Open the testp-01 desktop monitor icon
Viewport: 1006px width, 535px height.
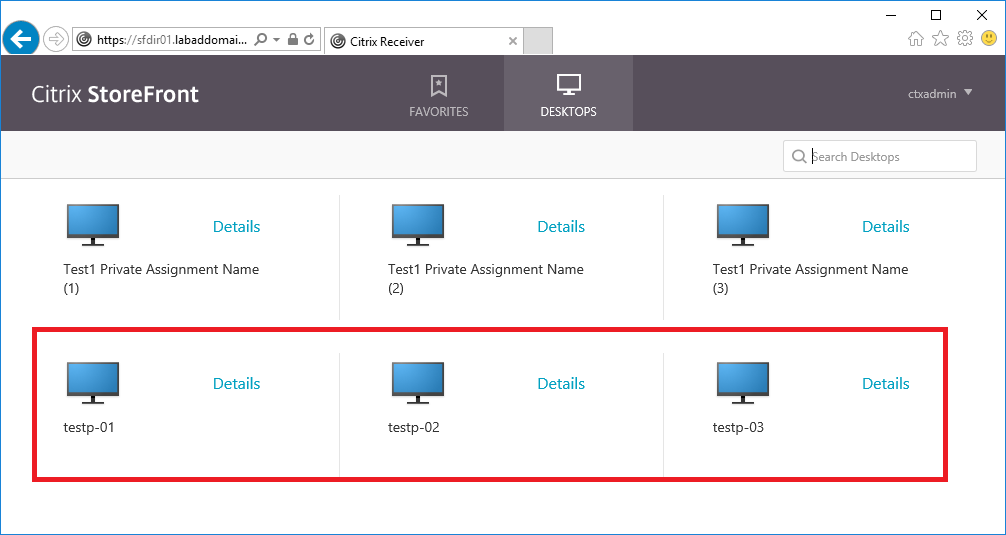click(x=93, y=383)
